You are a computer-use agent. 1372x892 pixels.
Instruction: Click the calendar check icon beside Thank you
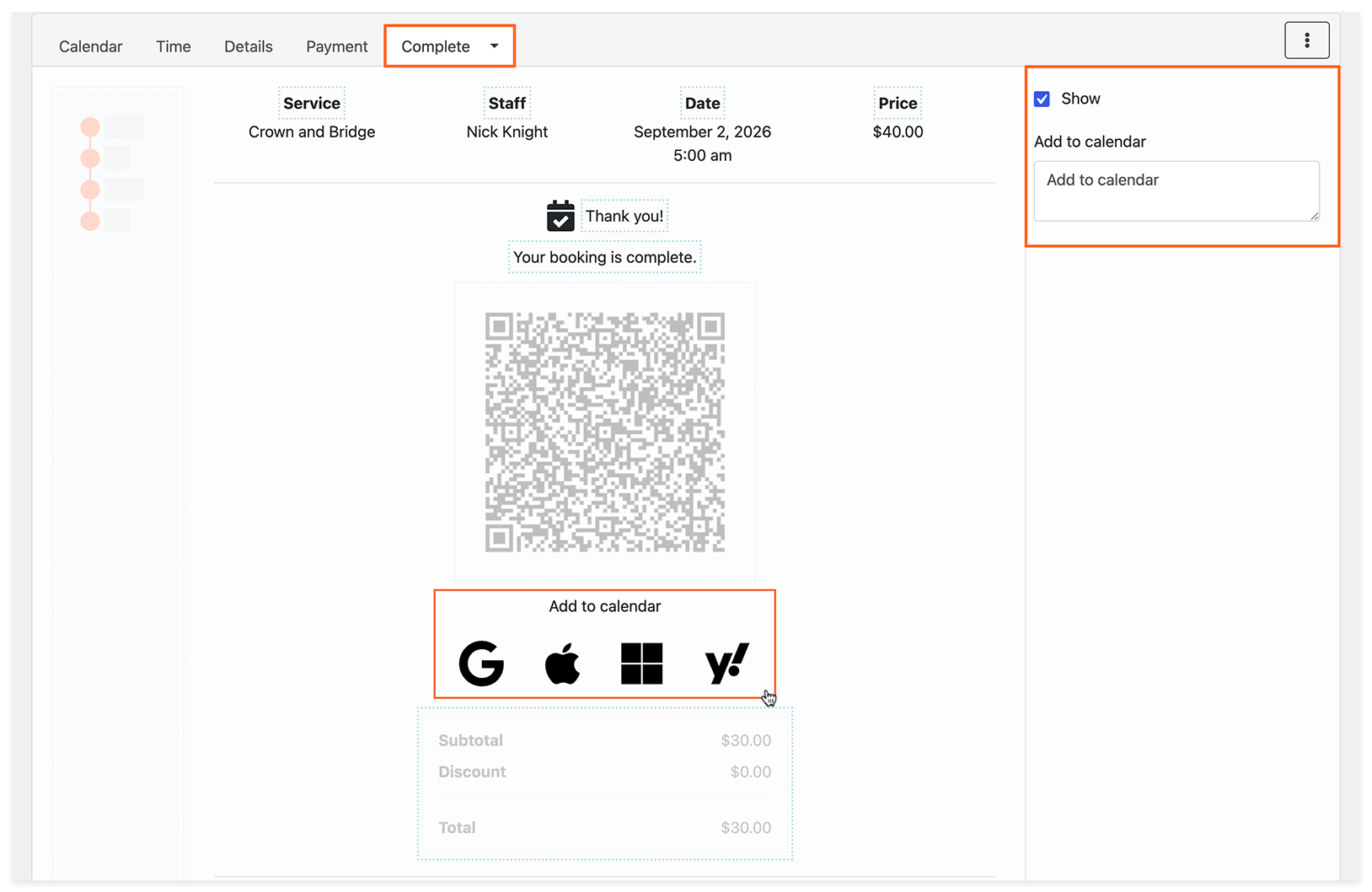pos(560,216)
